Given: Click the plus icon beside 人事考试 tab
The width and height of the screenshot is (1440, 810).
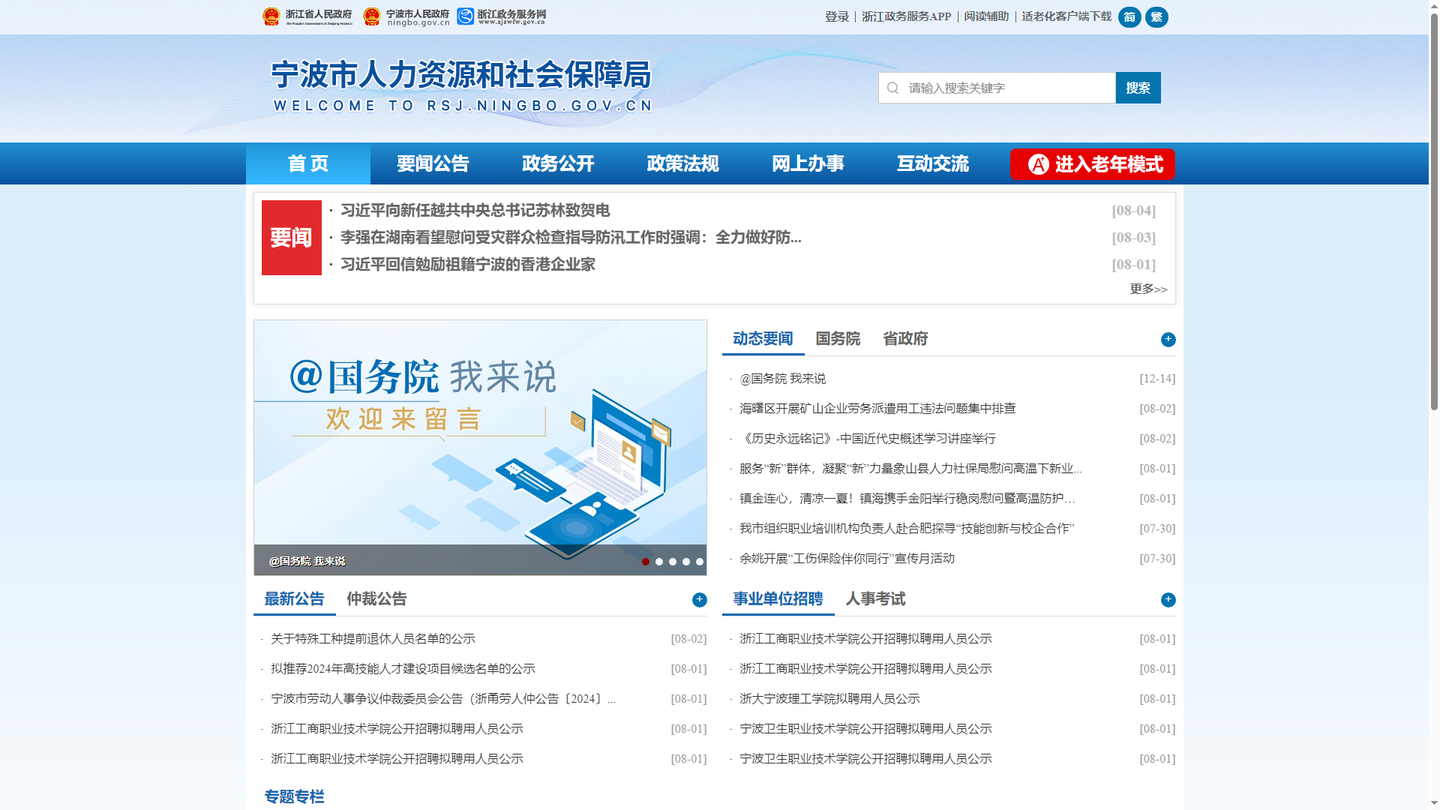Looking at the screenshot, I should [1168, 600].
